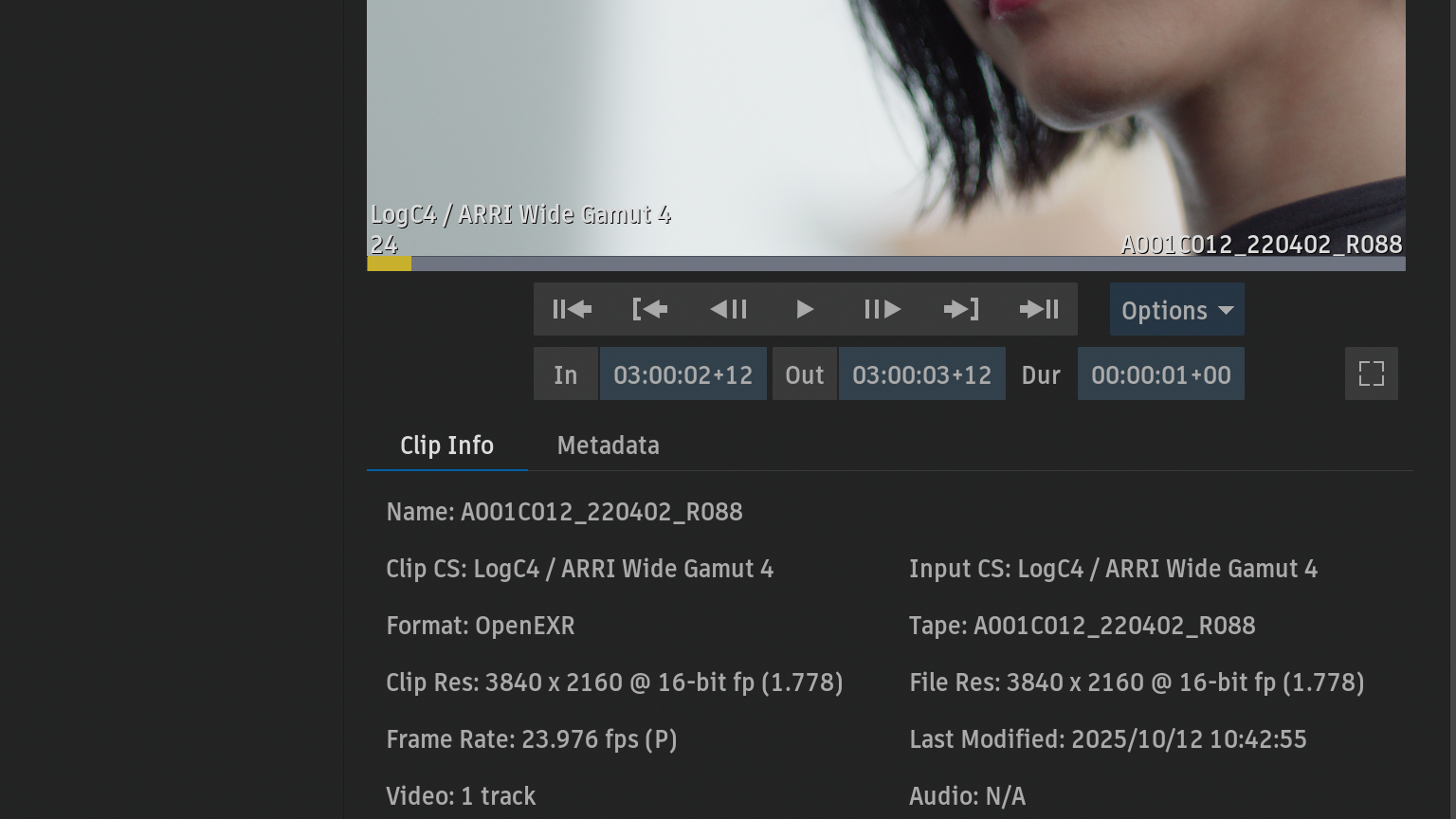Click the yellow played portion of the scrub bar
This screenshot has height=819, width=1456.
click(x=389, y=264)
